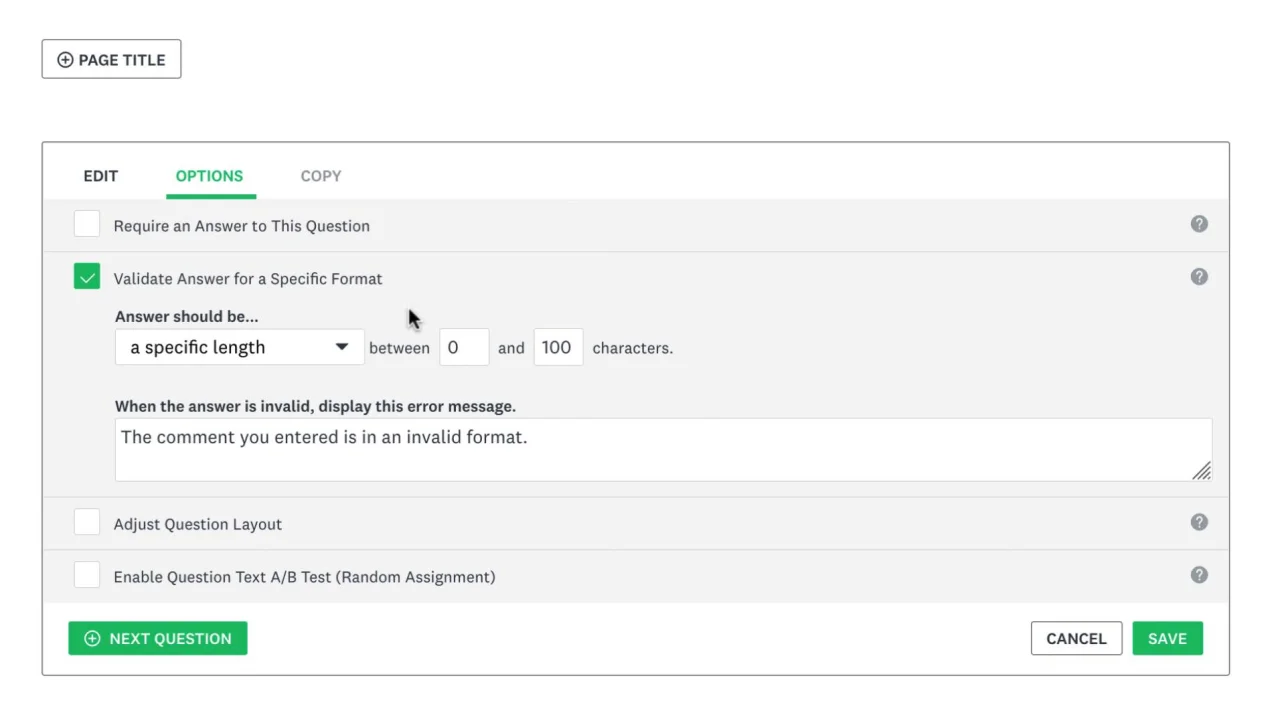1280x723 pixels.
Task: Click the help icon beside Adjust Question Layout
Action: [x=1199, y=522]
